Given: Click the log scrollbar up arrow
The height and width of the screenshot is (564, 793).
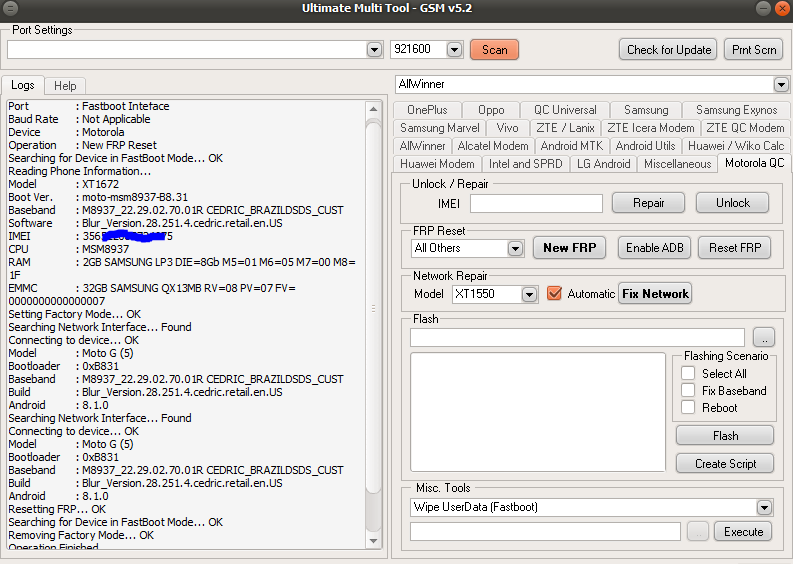Looking at the screenshot, I should coord(373,109).
